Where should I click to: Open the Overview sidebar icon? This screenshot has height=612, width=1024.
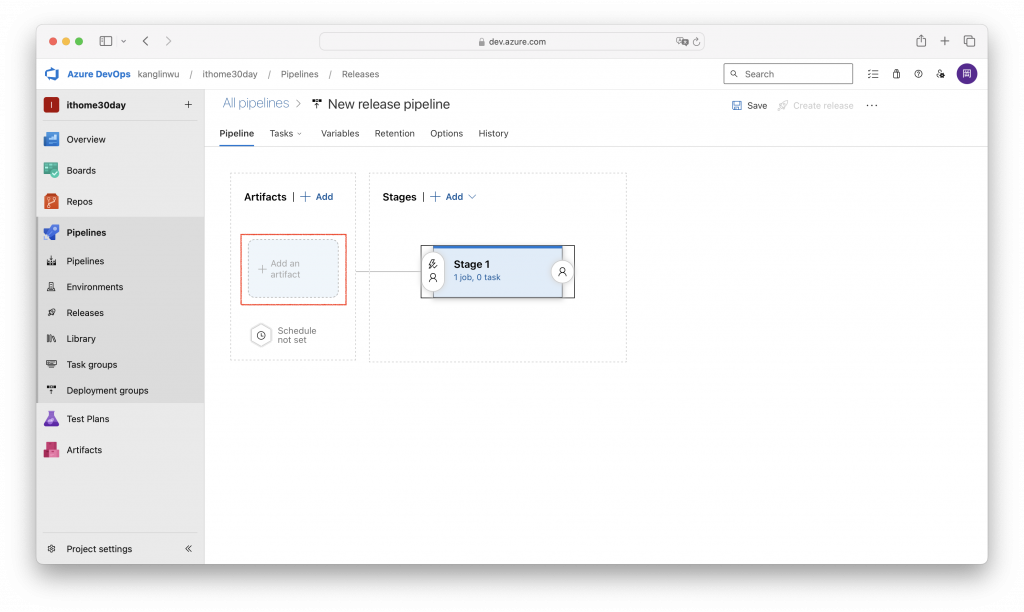click(x=52, y=139)
